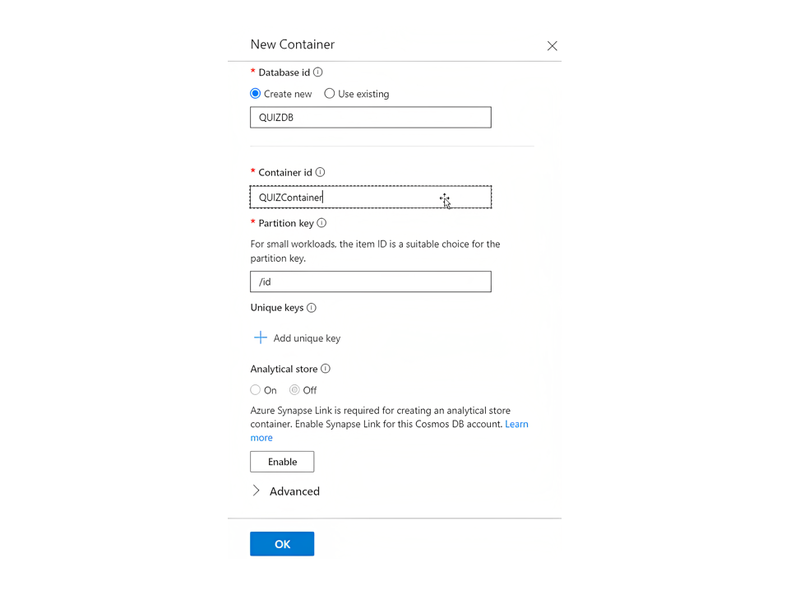Screen dimensions: 800x600
Task: Show info tooltip for Container id
Action: tap(320, 172)
